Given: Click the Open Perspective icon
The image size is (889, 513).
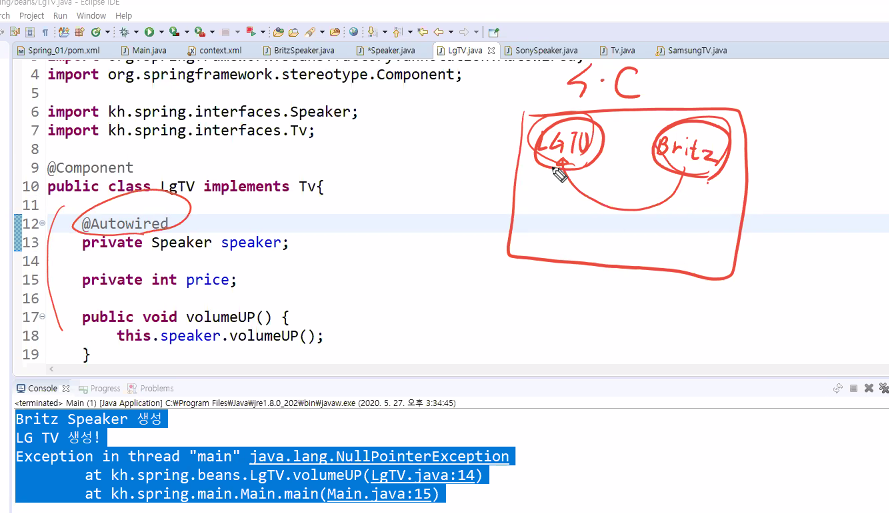Looking at the screenshot, I should pos(494,32).
